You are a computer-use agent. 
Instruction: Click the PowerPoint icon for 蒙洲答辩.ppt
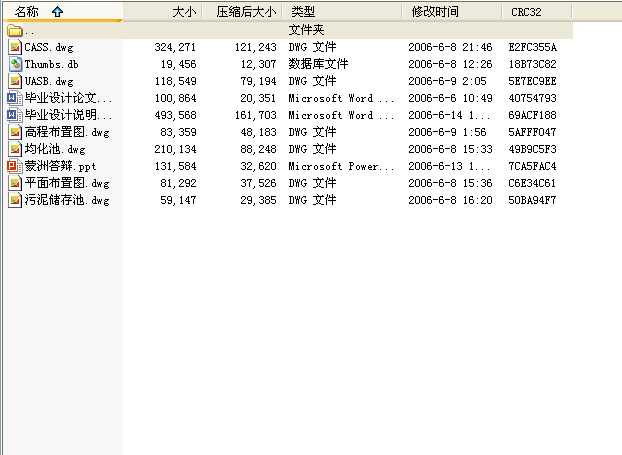[15, 166]
